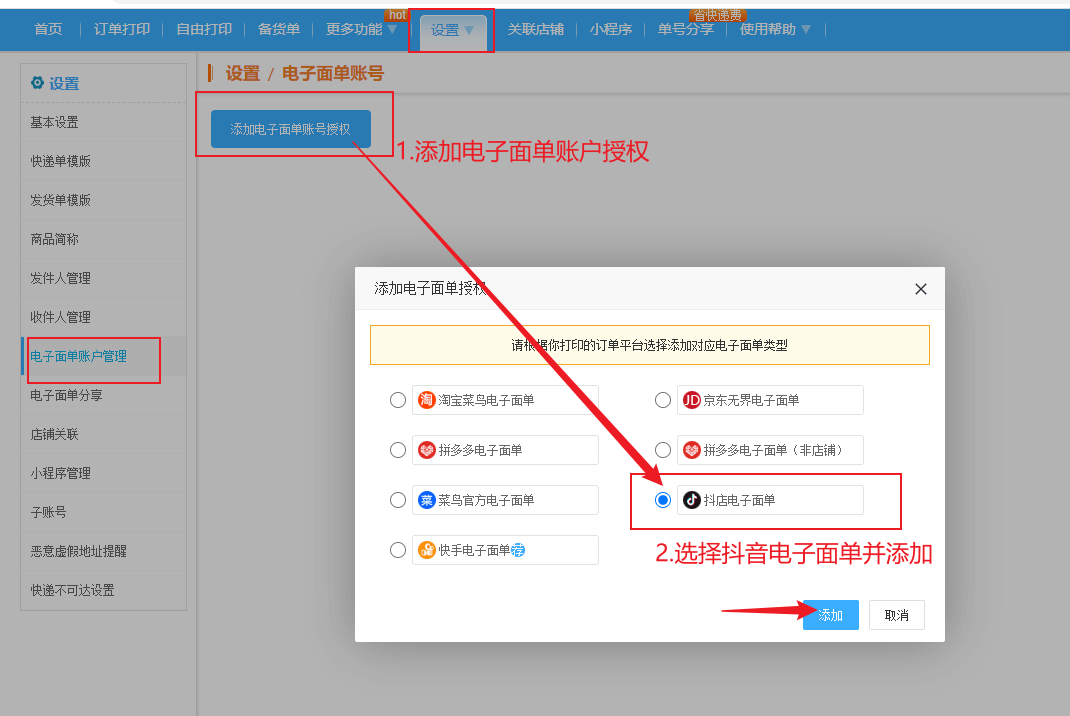This screenshot has width=1070, height=716.
Task: Open 快递单模版 in the sidebar
Action: pyautogui.click(x=104, y=161)
